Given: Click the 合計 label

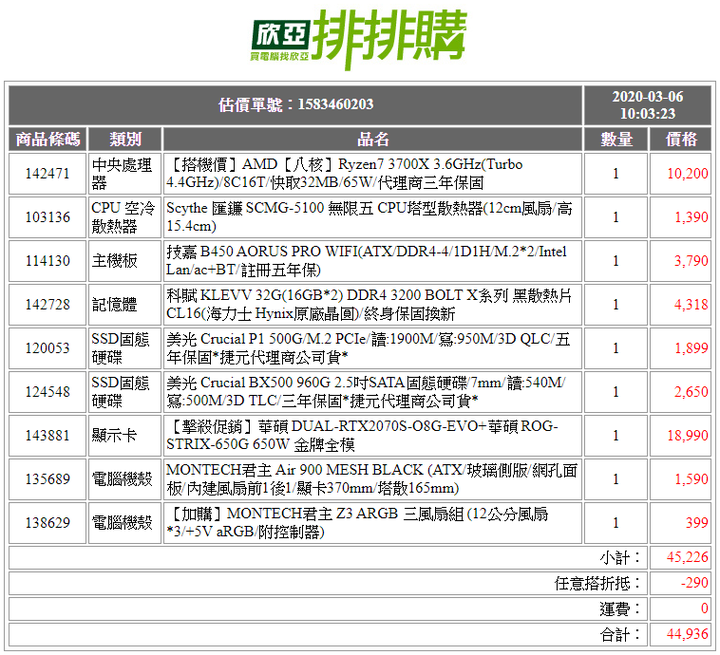Looking at the screenshot, I should [x=620, y=635].
